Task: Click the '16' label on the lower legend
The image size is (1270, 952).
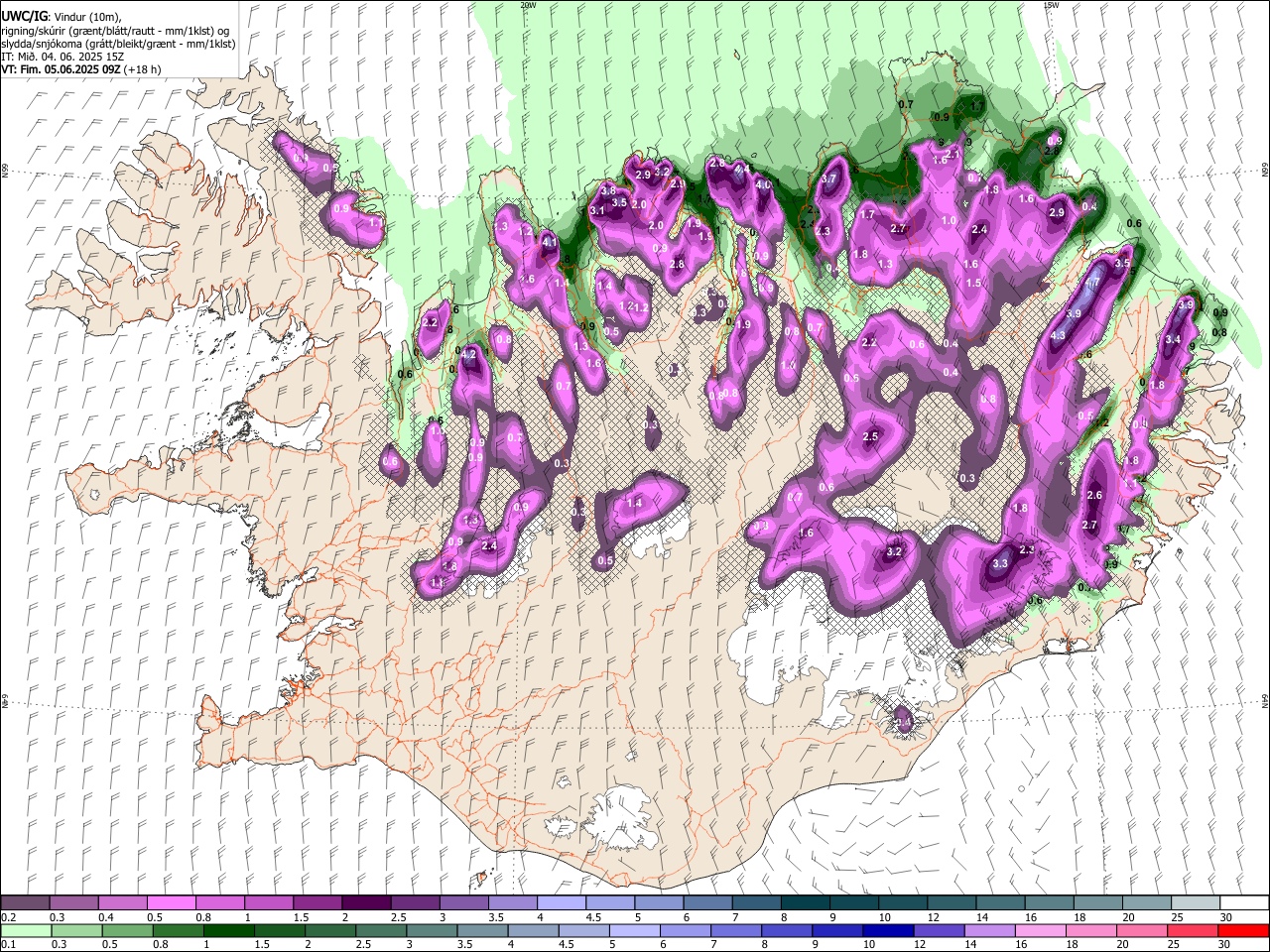Action: 1019,944
